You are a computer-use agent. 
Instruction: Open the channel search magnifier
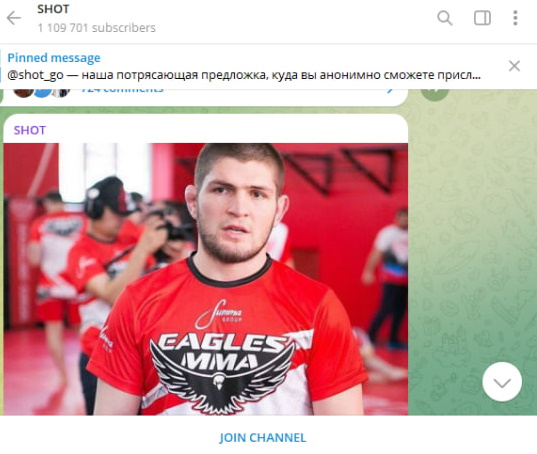445,18
